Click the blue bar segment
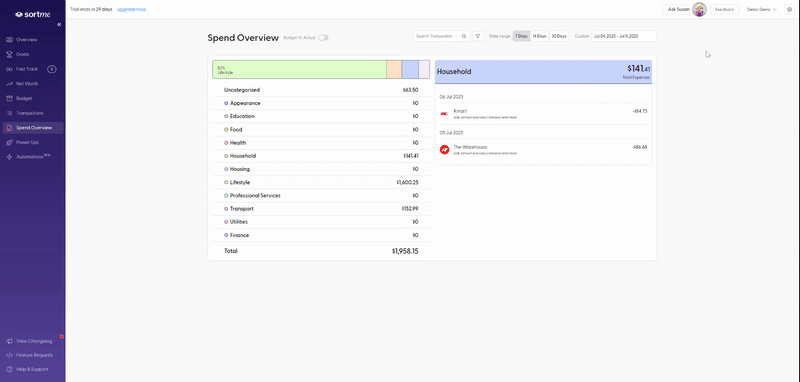The width and height of the screenshot is (800, 382). pos(410,69)
